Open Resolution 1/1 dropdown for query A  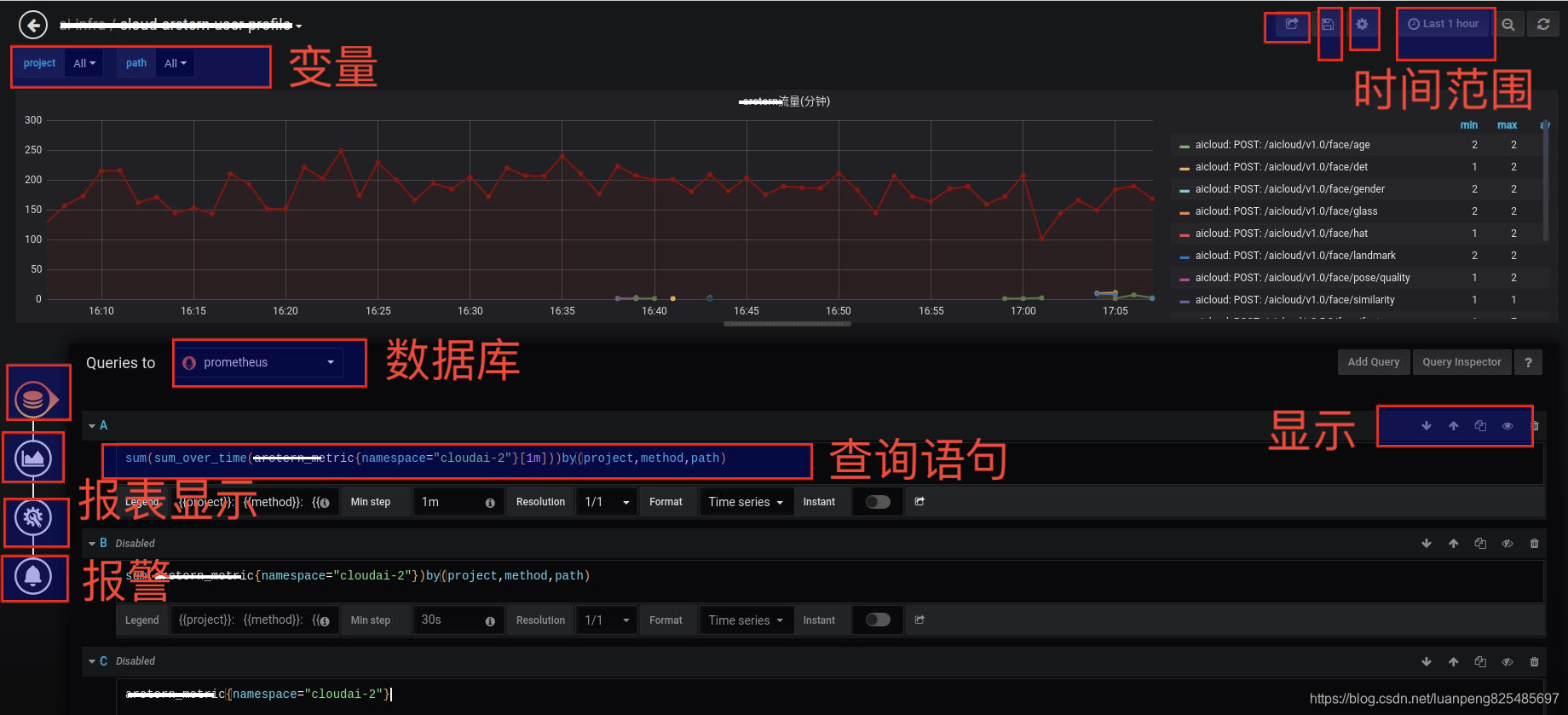tap(607, 502)
